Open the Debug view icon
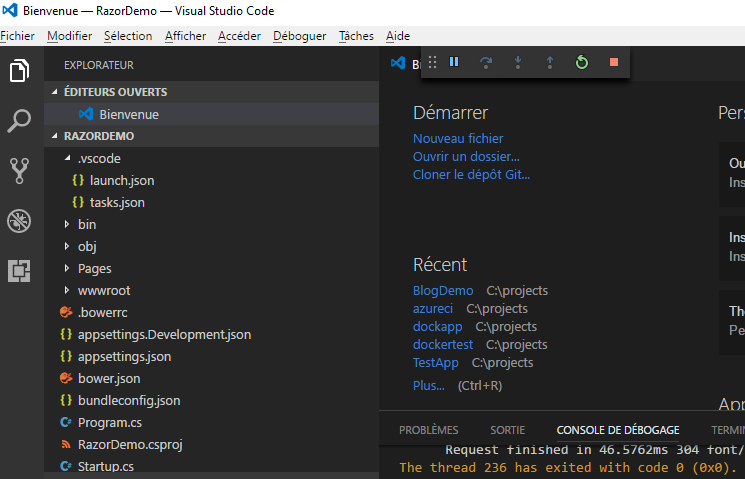This screenshot has height=479, width=745. click(x=20, y=220)
